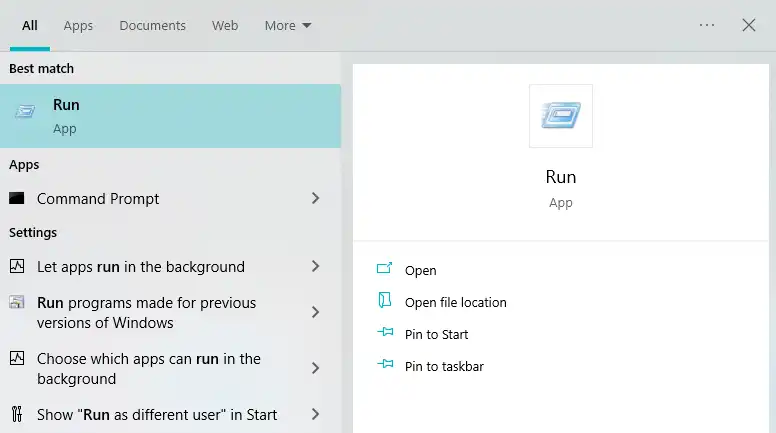
Task: Switch to the Apps tab
Action: pos(78,25)
